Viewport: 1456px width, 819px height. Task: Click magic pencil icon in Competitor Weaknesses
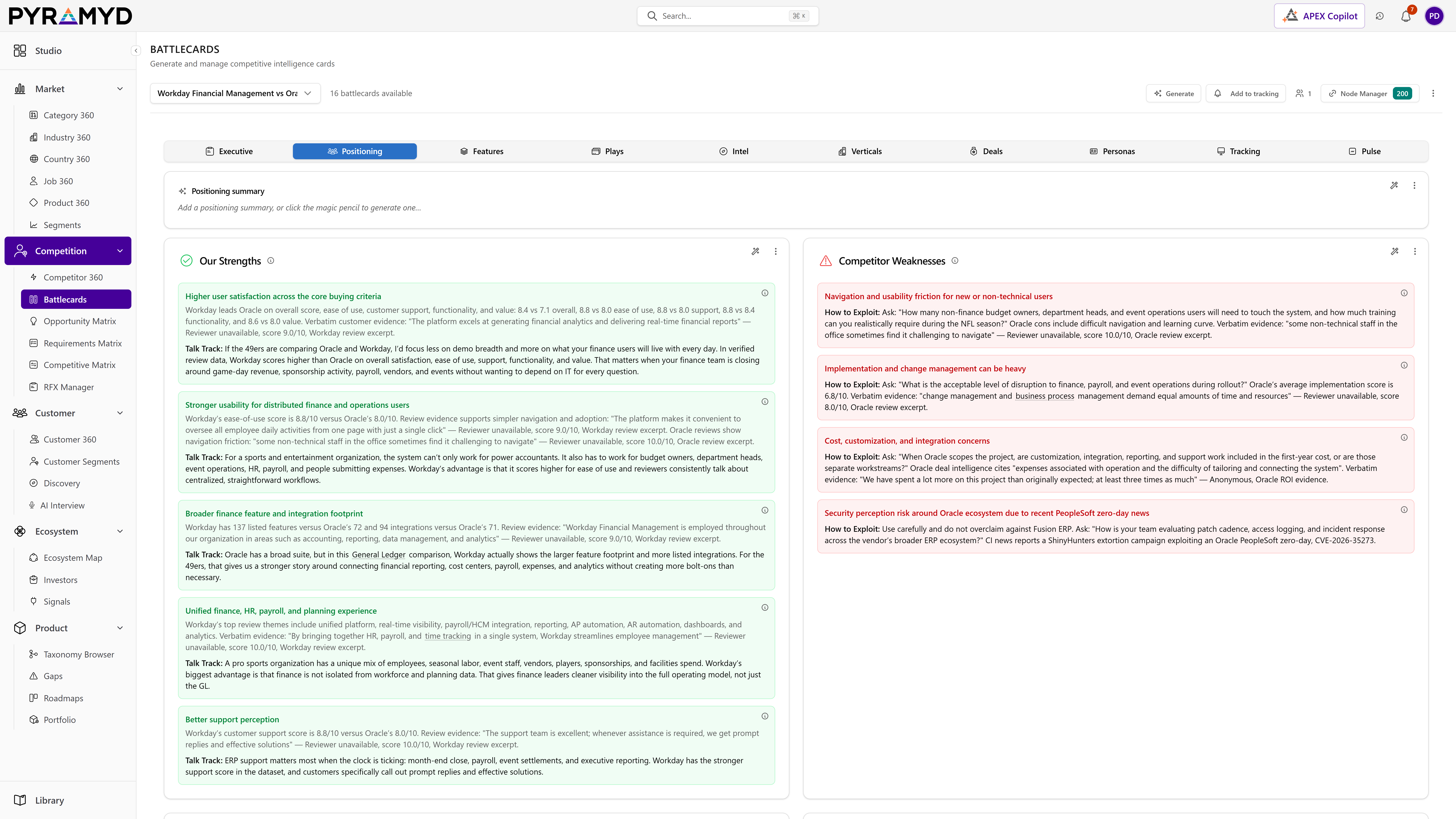(1394, 252)
